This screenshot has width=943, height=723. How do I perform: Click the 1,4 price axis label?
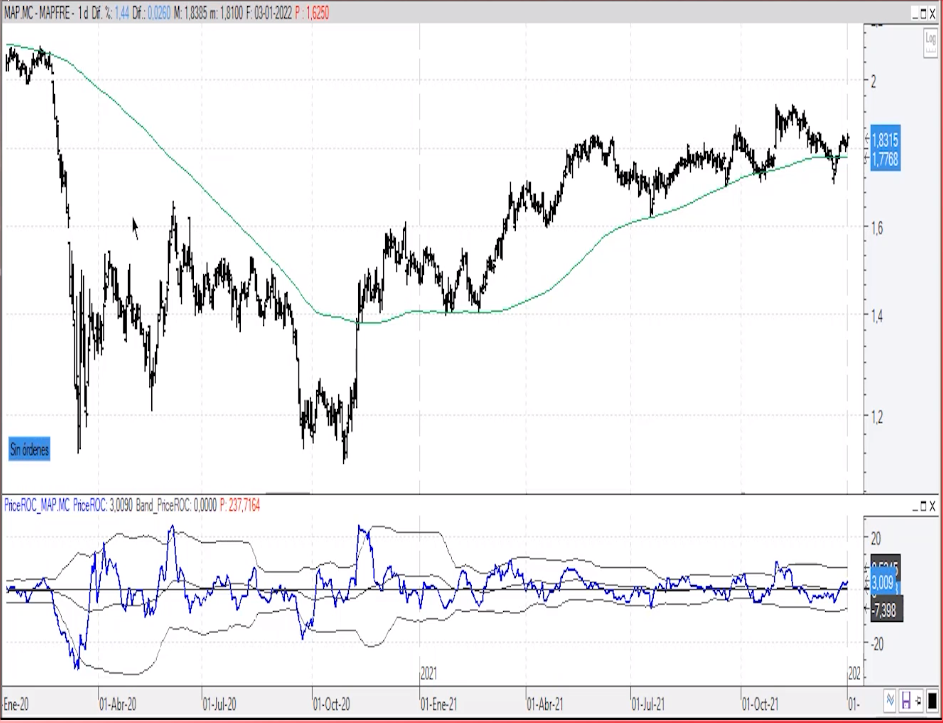[x=877, y=315]
